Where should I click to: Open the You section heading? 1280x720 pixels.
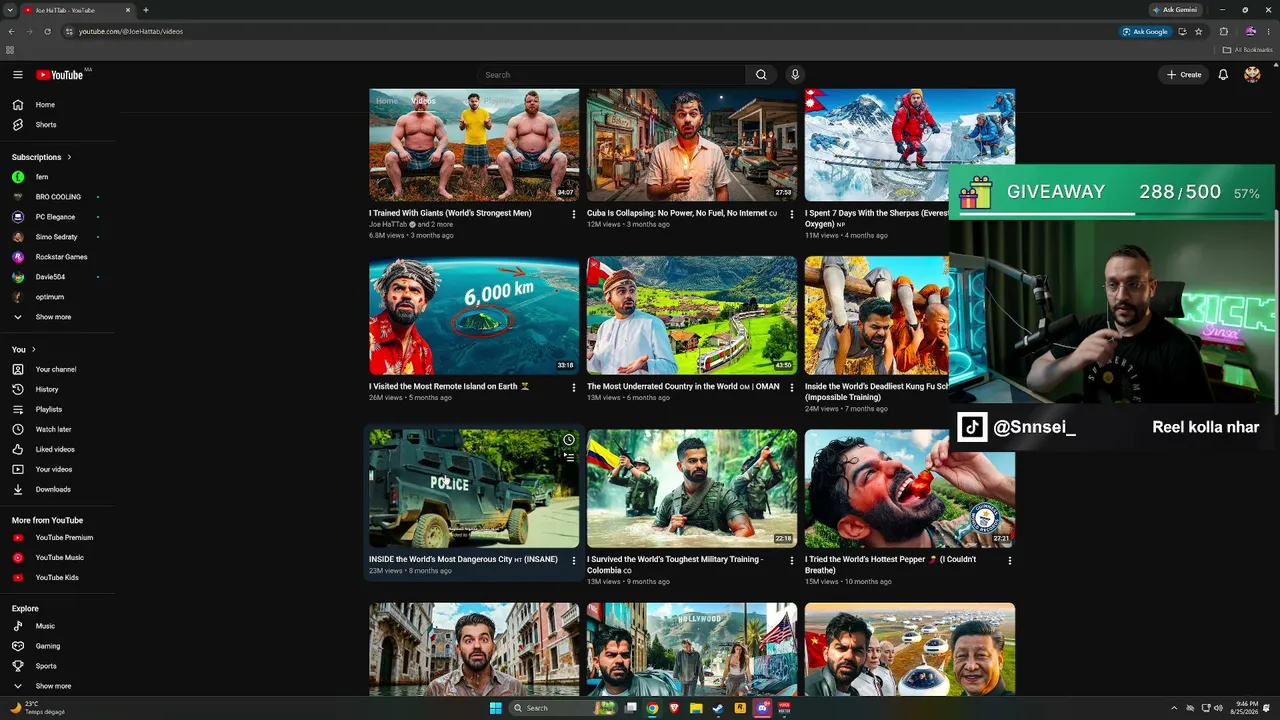tap(24, 350)
